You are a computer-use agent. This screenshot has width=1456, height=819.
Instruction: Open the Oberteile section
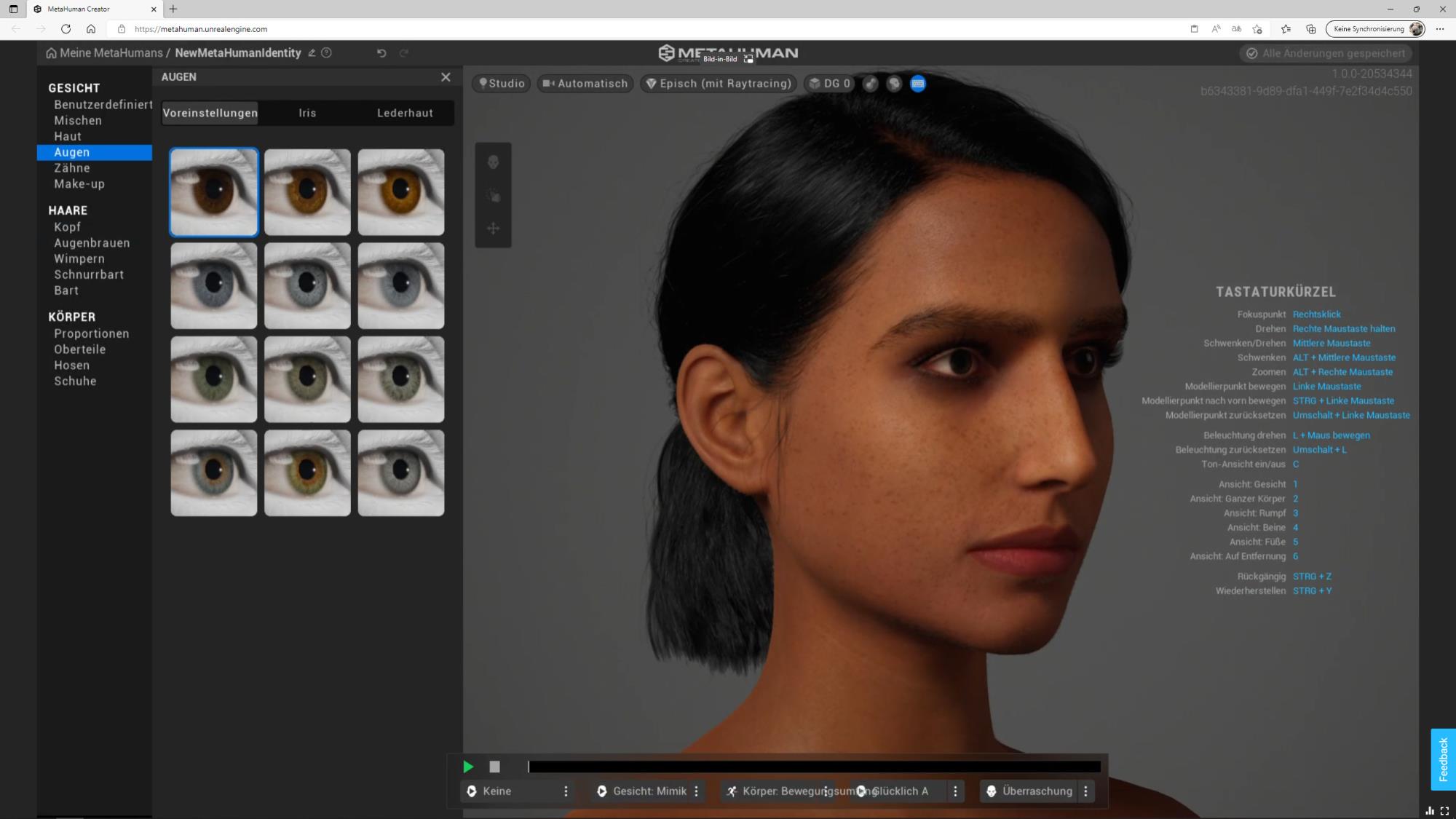pyautogui.click(x=80, y=349)
